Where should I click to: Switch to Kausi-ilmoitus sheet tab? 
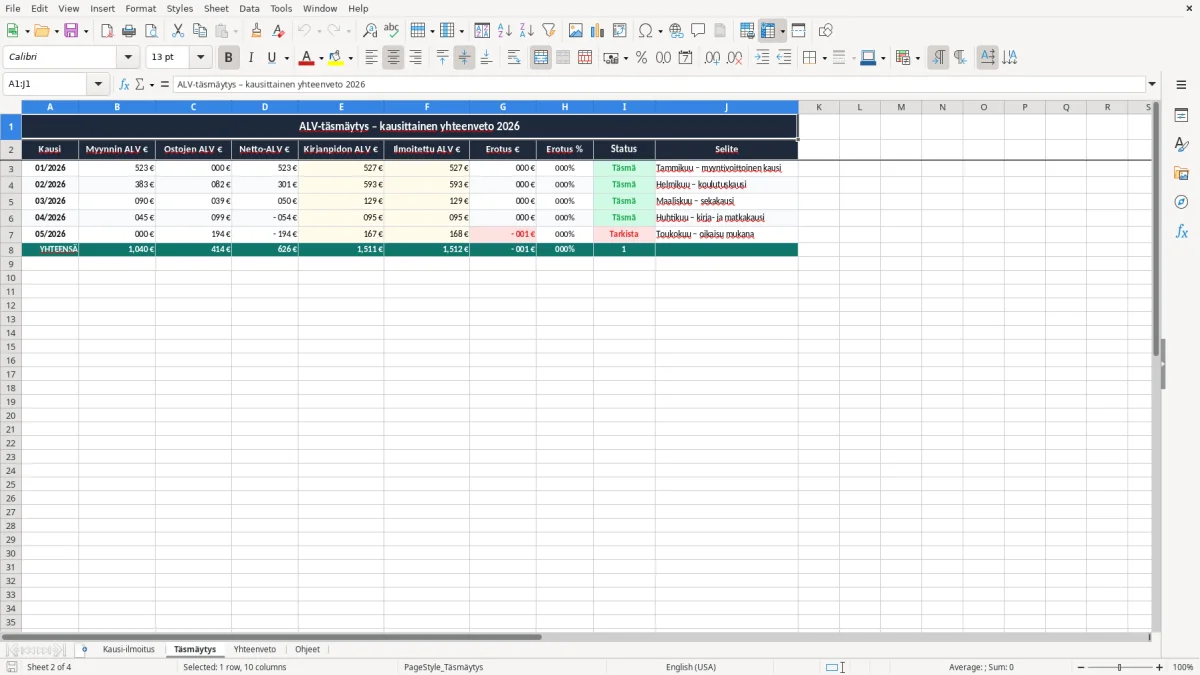click(128, 650)
